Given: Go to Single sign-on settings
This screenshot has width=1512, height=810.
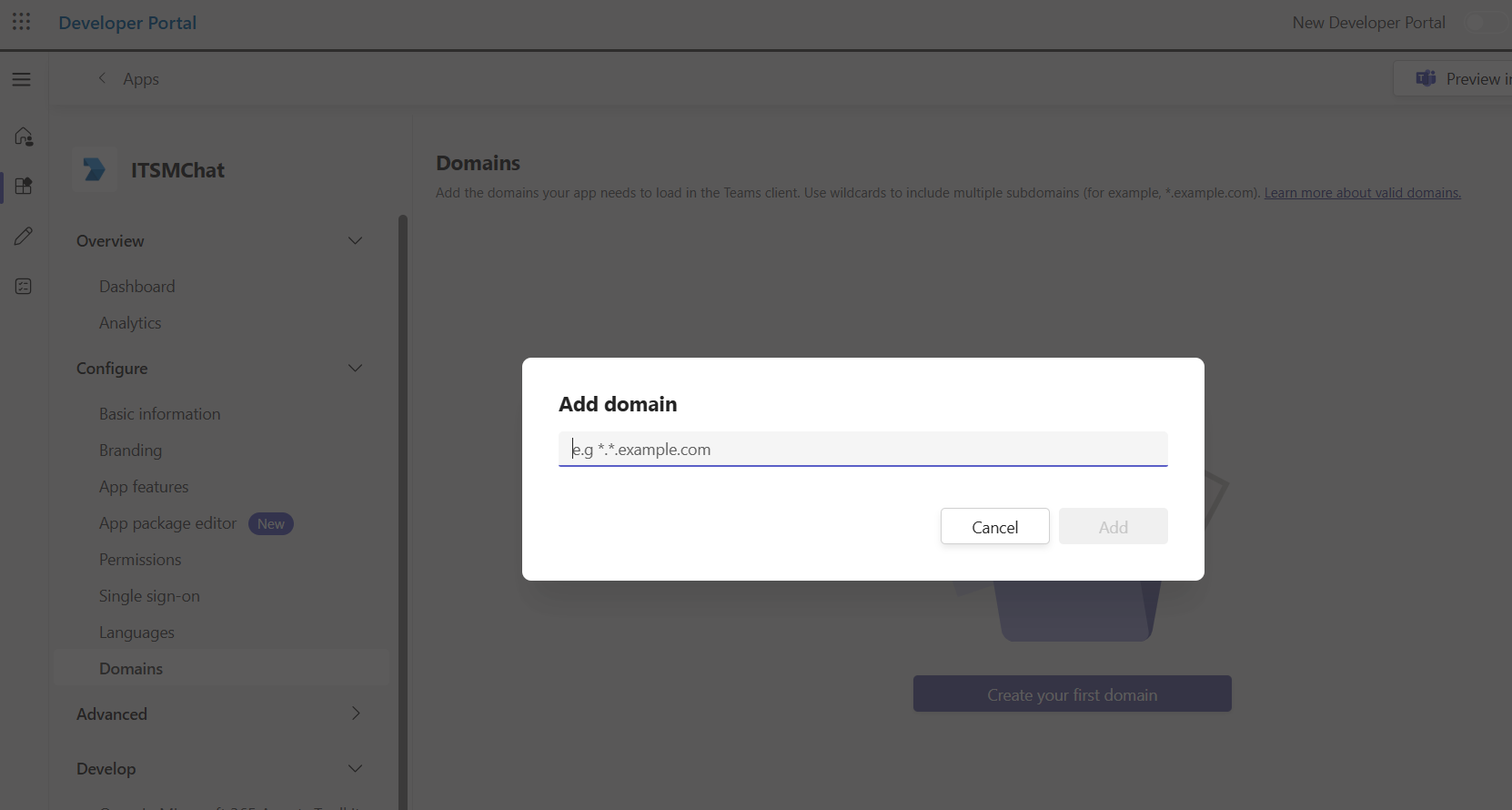Looking at the screenshot, I should (149, 596).
